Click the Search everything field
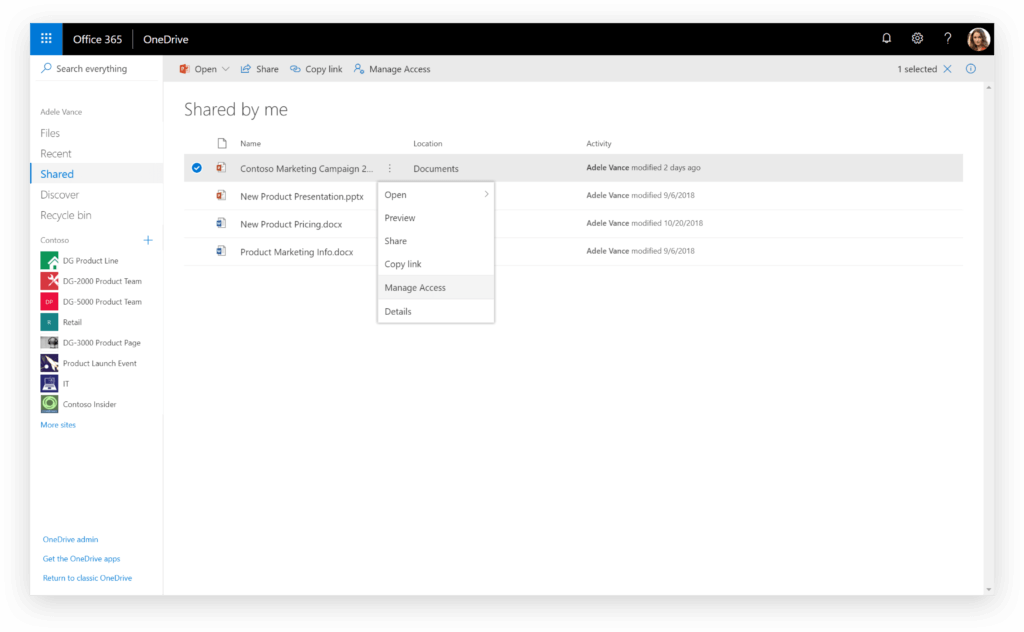The height and width of the screenshot is (632, 1024). (97, 69)
